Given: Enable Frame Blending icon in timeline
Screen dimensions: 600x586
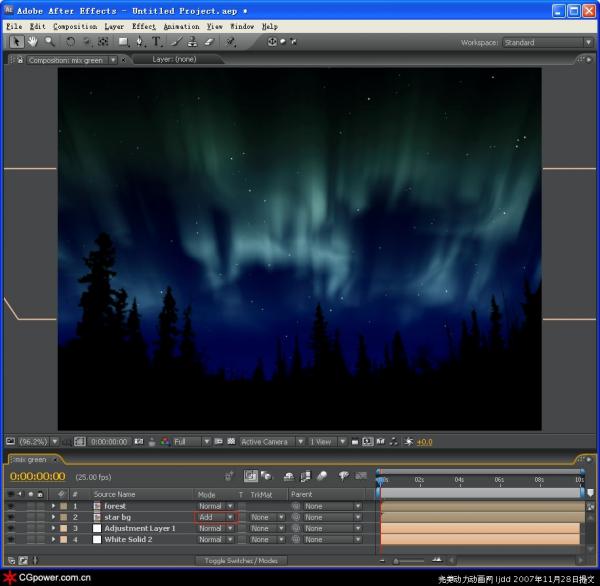Looking at the screenshot, I should pos(305,476).
